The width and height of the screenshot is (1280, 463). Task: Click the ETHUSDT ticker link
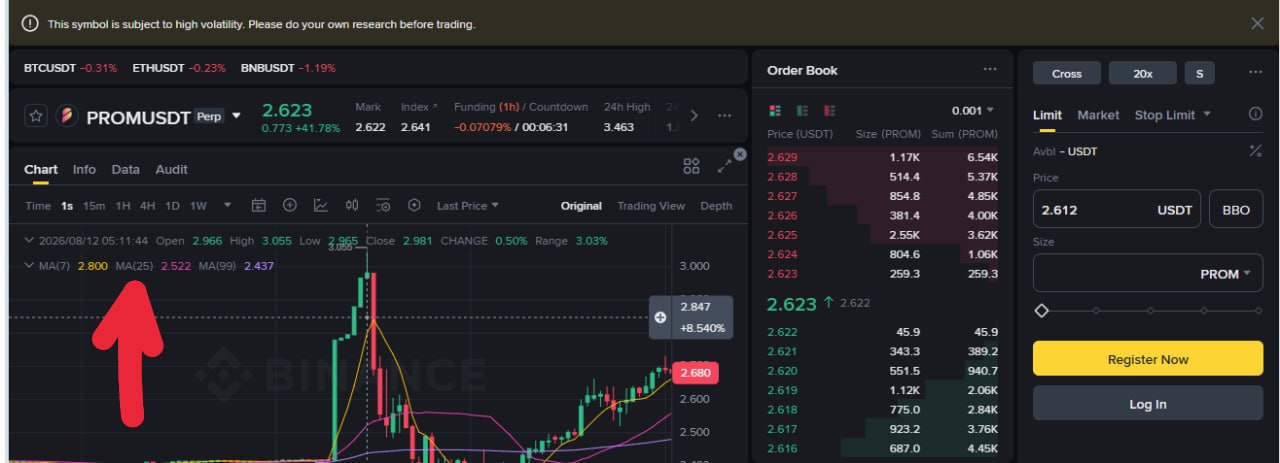(179, 68)
